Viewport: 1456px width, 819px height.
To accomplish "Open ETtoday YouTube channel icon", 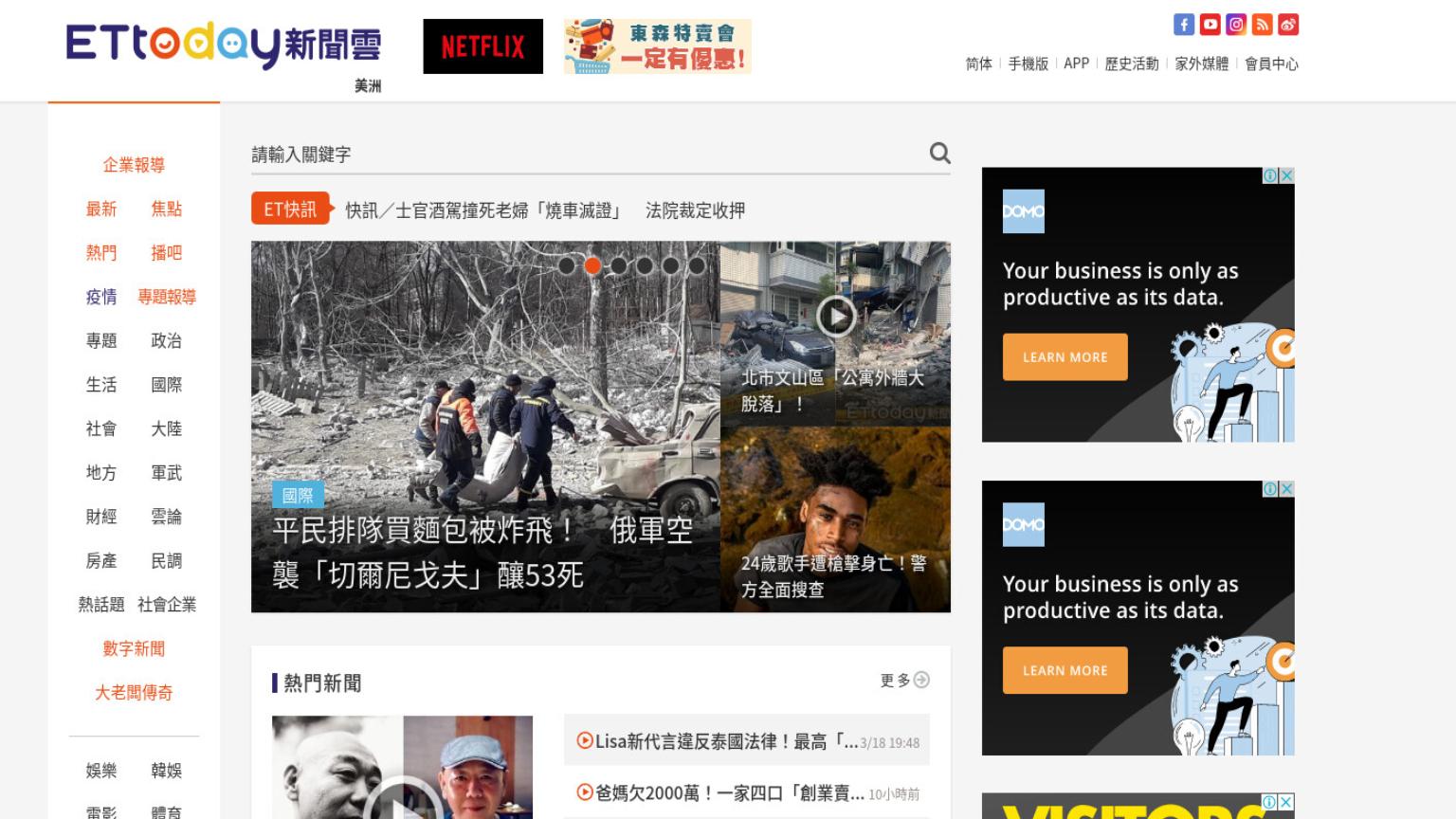I will coord(1210,25).
